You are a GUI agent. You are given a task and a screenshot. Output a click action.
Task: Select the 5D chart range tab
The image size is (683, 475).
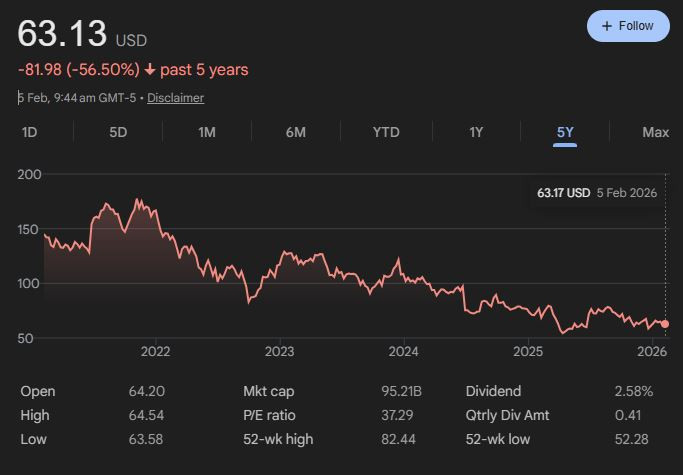coord(118,132)
